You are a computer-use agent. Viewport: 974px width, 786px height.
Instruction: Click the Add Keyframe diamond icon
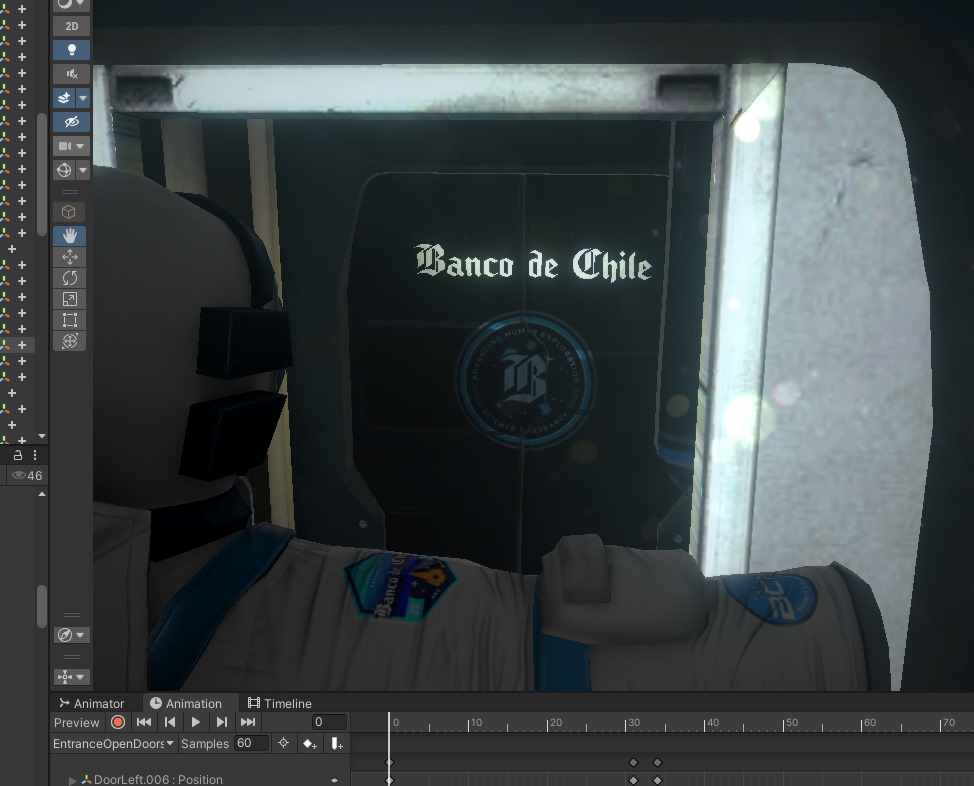click(x=310, y=744)
